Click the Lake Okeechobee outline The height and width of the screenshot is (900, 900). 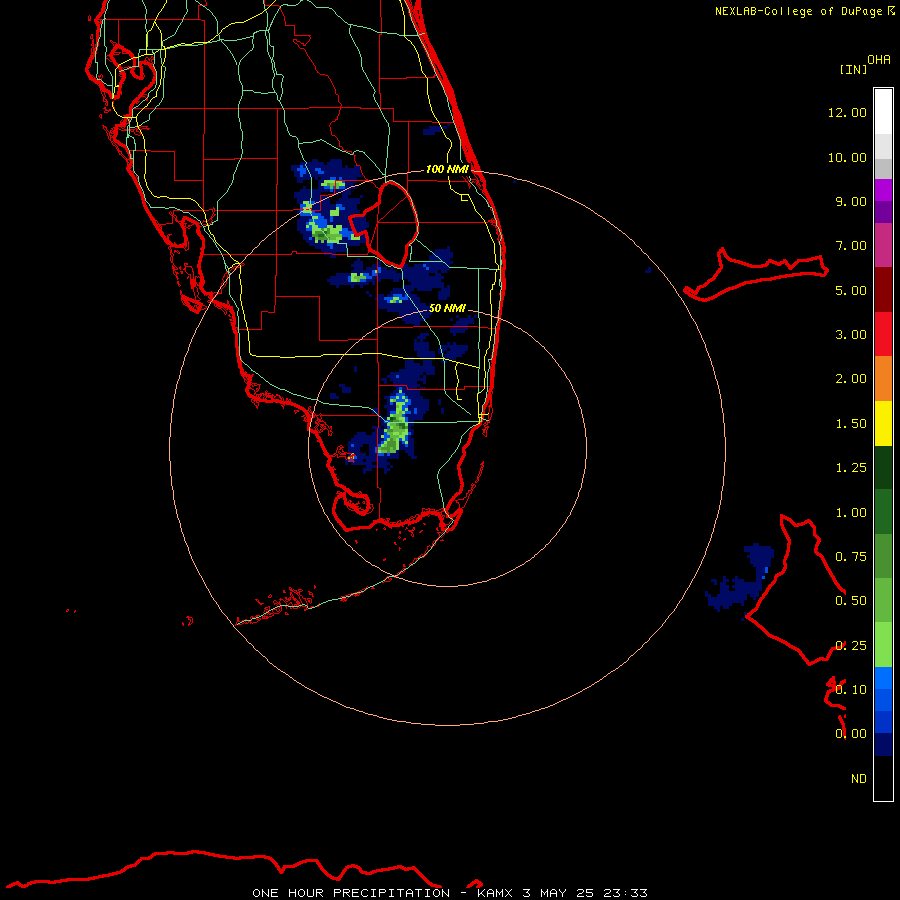[x=385, y=224]
